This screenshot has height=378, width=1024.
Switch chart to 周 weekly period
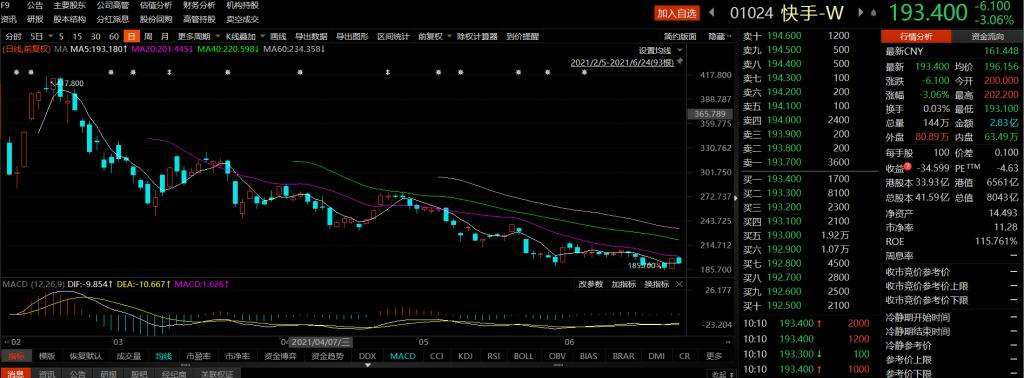point(148,37)
